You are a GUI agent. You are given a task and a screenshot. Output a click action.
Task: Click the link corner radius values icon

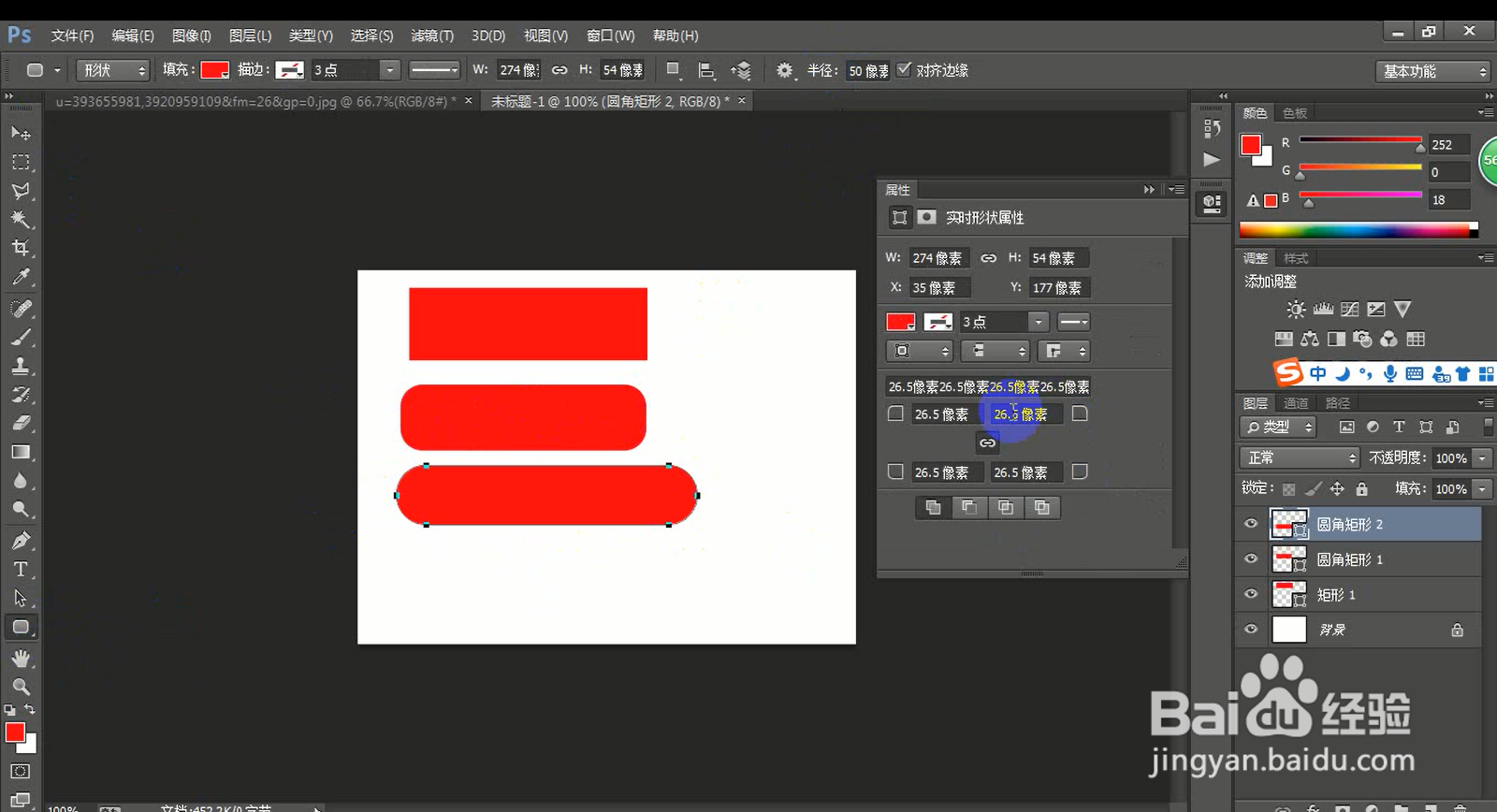coord(988,442)
